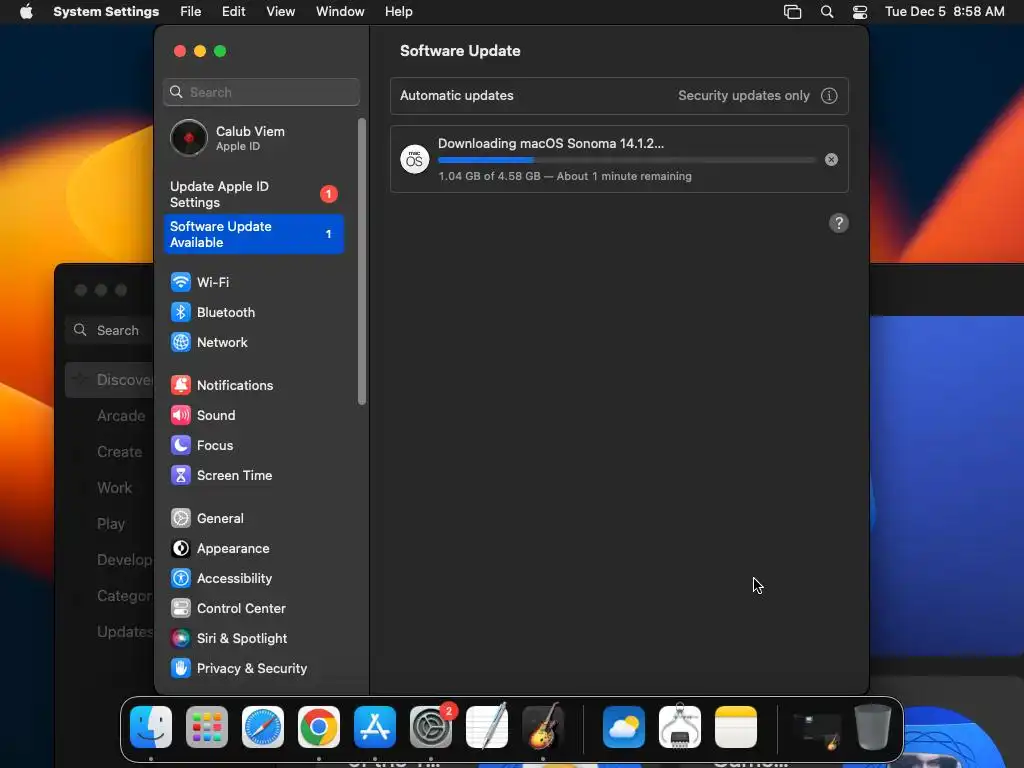Open the System Settings app menu
1024x768 pixels.
coord(106,12)
